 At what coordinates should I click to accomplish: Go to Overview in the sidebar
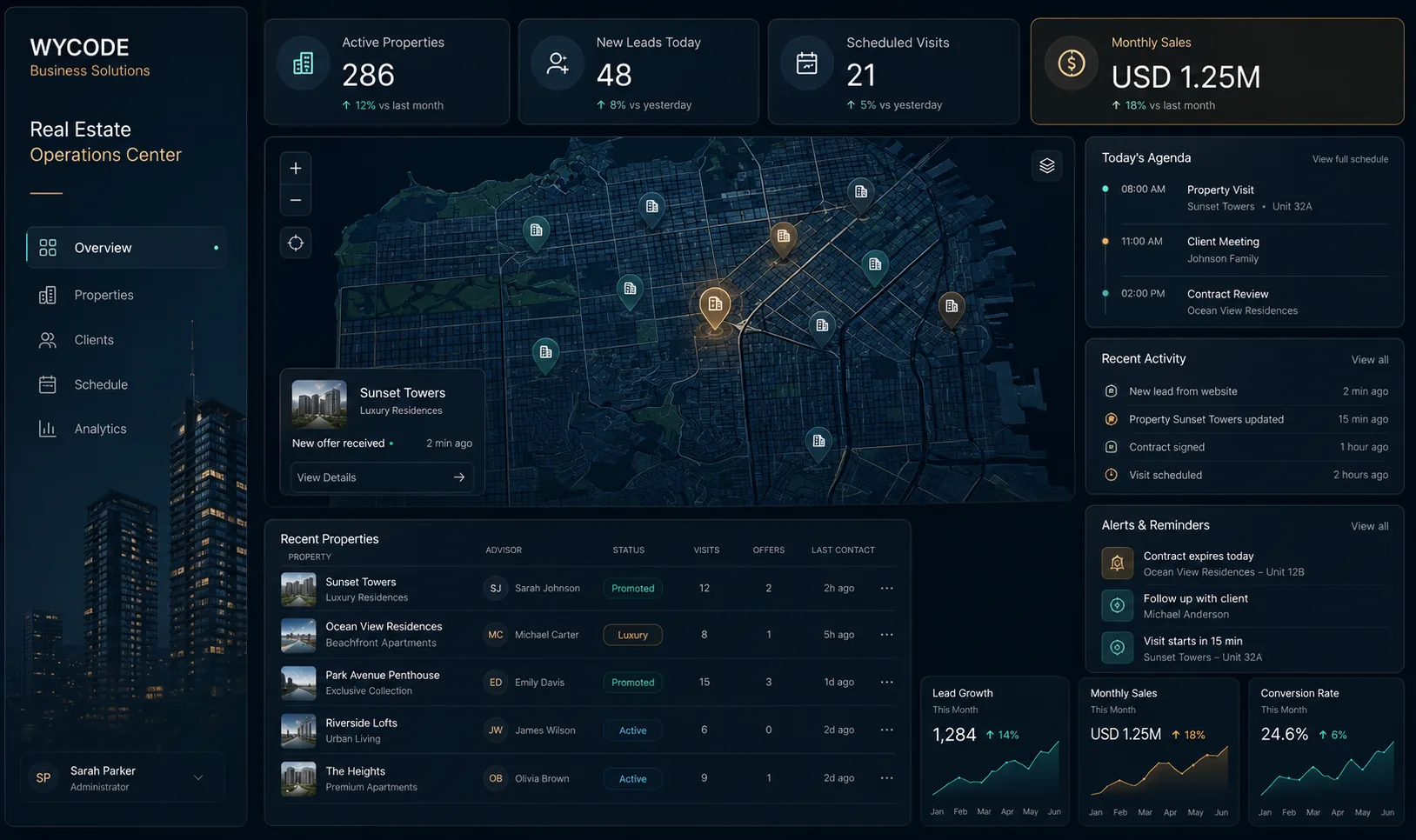pos(127,248)
